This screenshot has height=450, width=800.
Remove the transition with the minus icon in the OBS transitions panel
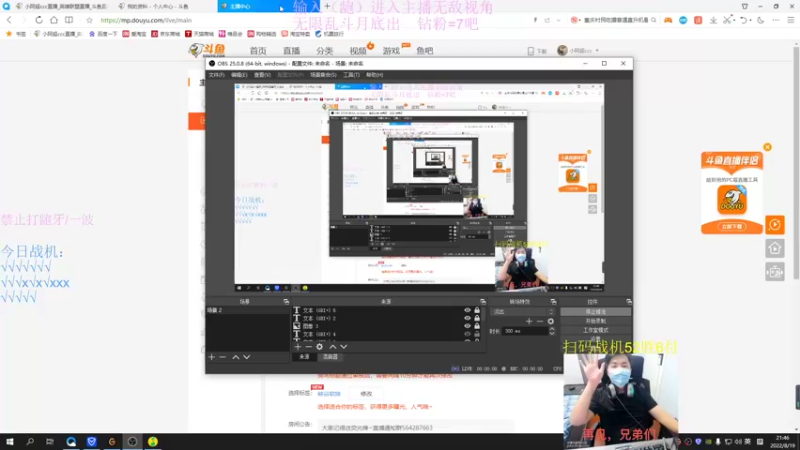(x=540, y=321)
